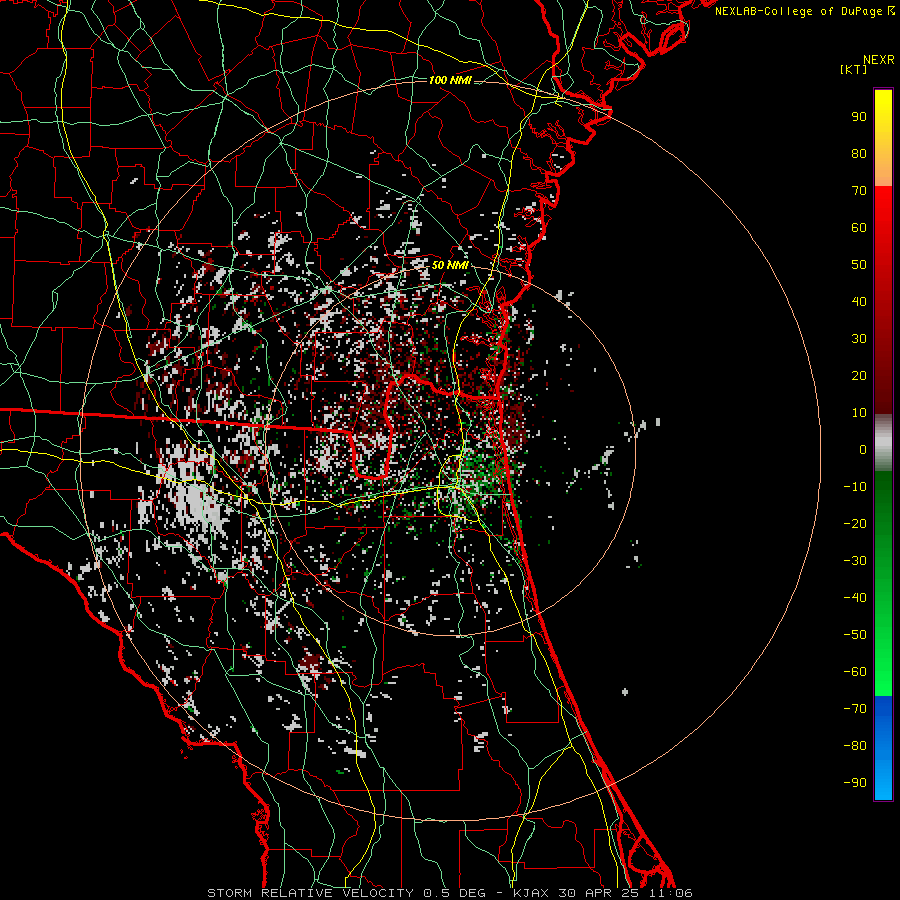Click the [KT] units label

pyautogui.click(x=854, y=69)
